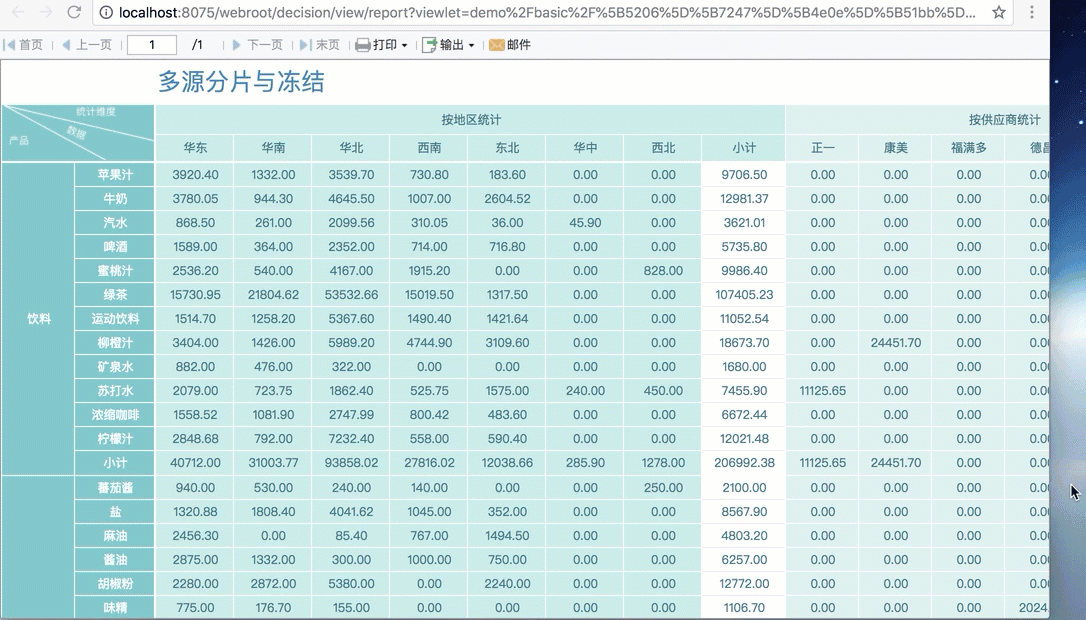The width and height of the screenshot is (1086, 620).
Task: Click the 牛奶 product row label
Action: (115, 199)
